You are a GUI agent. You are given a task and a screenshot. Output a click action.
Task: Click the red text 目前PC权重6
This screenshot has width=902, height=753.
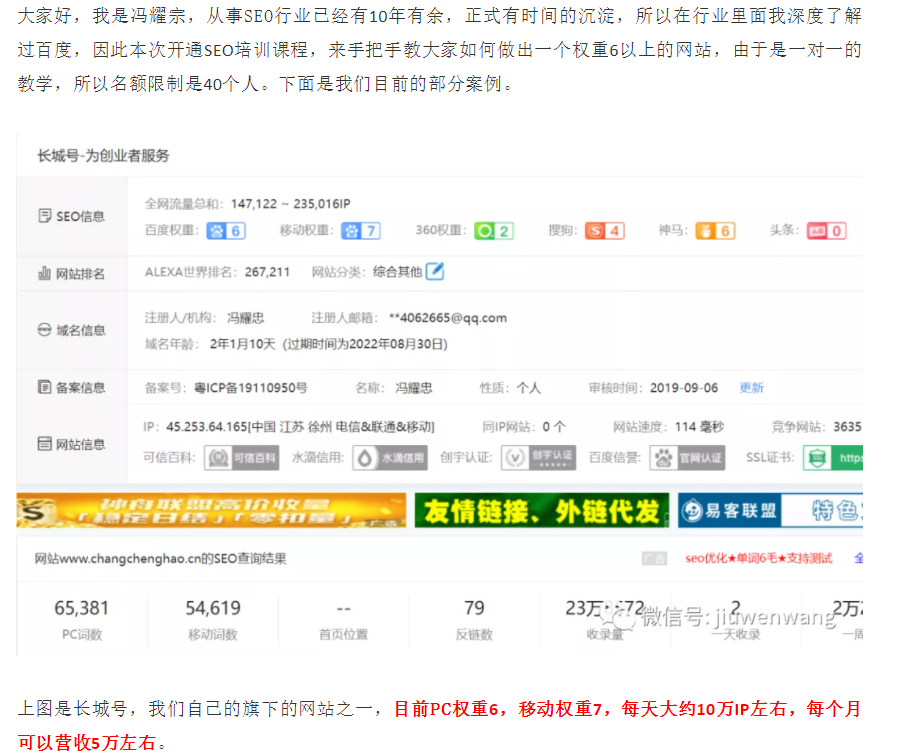[446, 709]
